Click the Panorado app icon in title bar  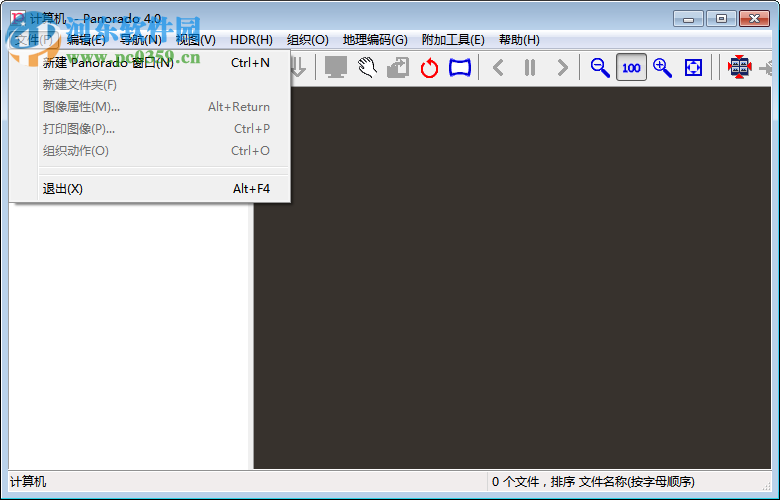click(x=18, y=18)
